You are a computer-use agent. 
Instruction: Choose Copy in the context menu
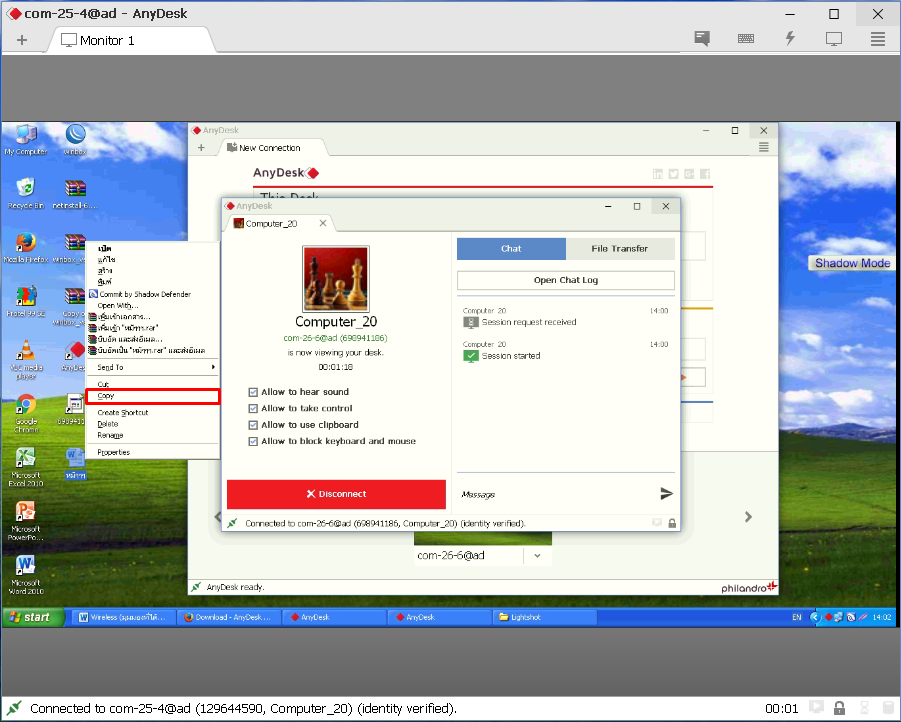click(x=152, y=396)
